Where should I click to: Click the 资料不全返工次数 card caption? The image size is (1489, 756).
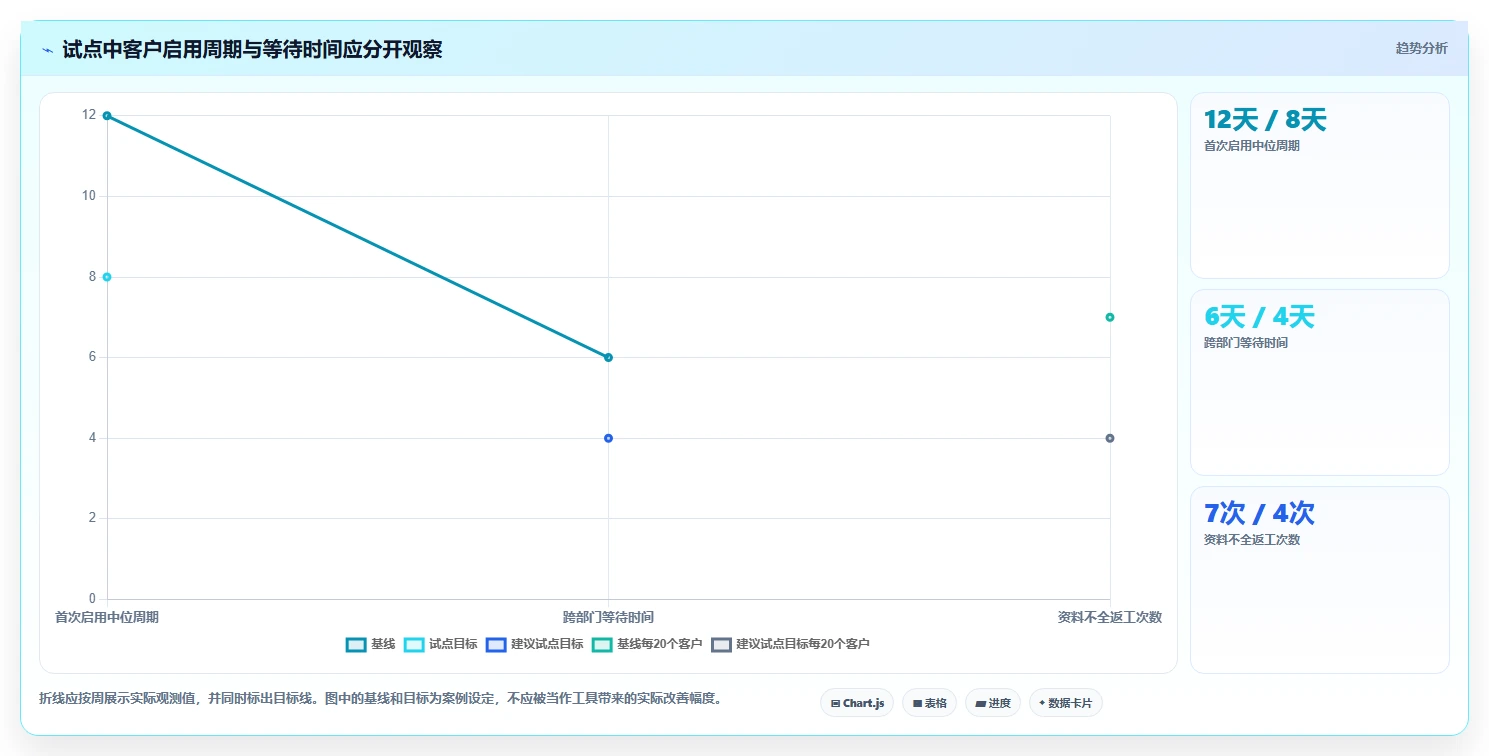click(1252, 540)
